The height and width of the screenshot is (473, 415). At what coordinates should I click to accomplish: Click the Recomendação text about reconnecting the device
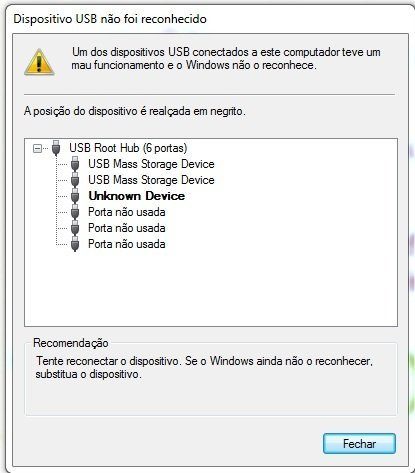(x=204, y=367)
